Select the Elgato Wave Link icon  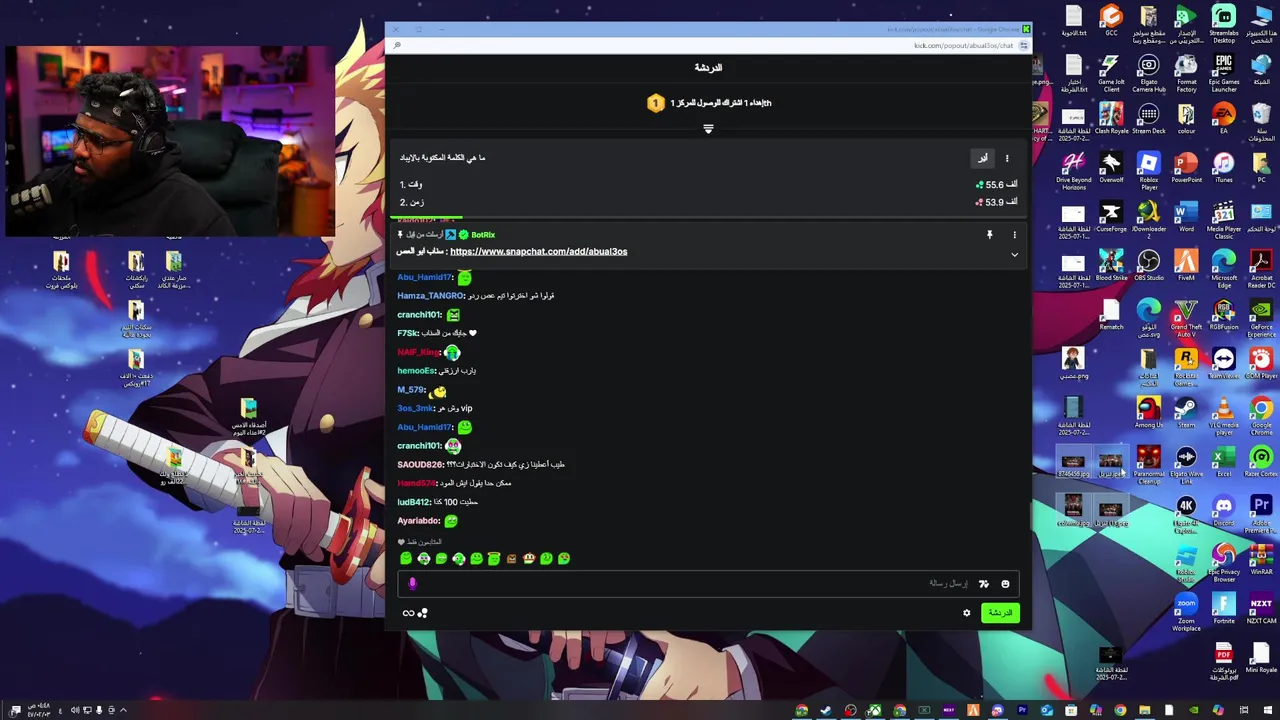point(1186,463)
